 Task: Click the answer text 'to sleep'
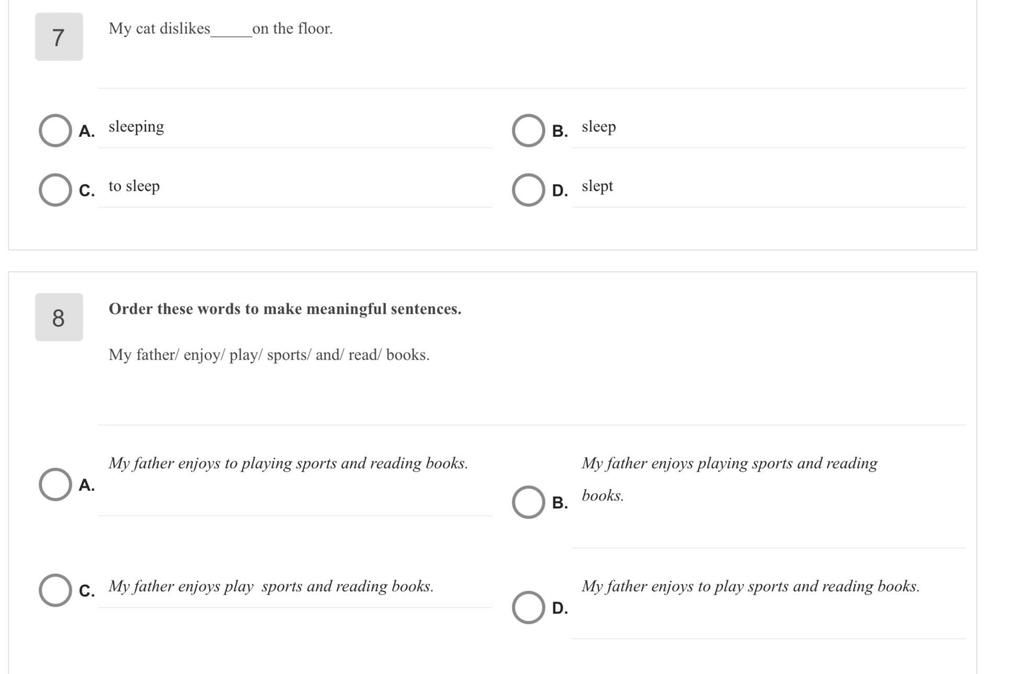[134, 186]
